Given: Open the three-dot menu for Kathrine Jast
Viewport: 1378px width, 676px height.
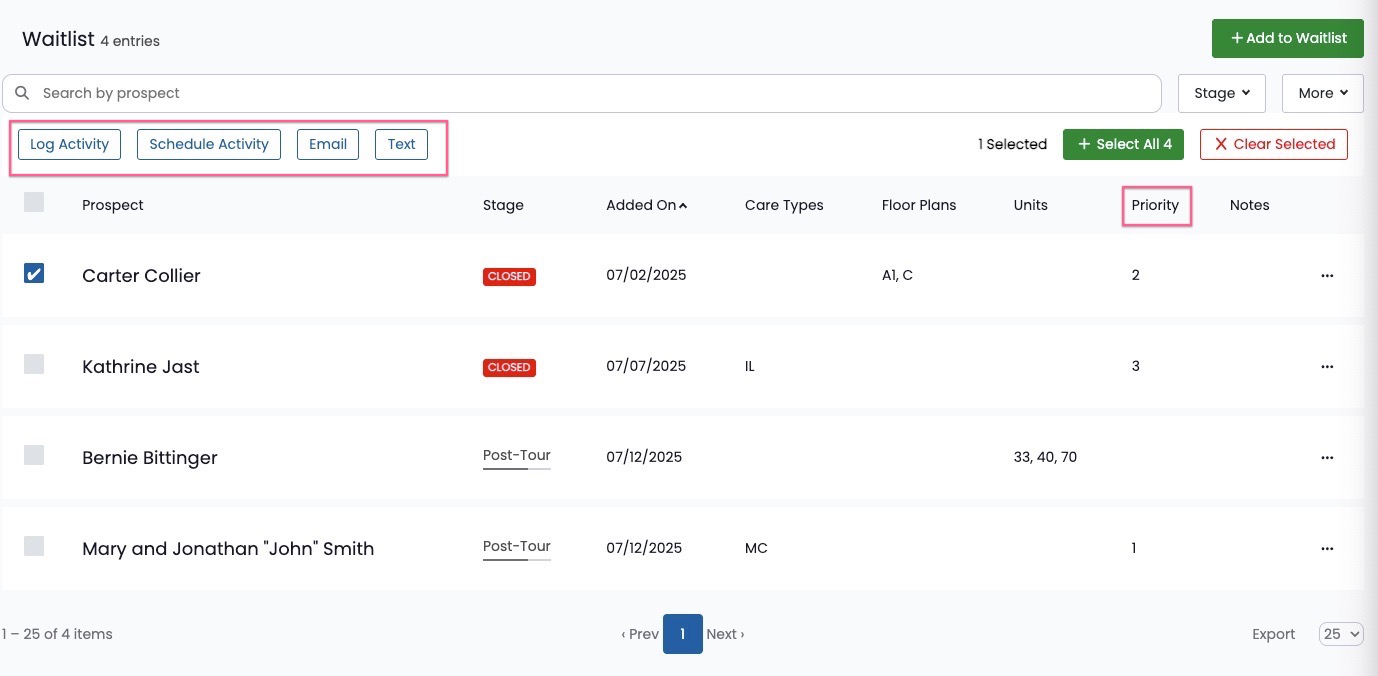Looking at the screenshot, I should pyautogui.click(x=1327, y=367).
